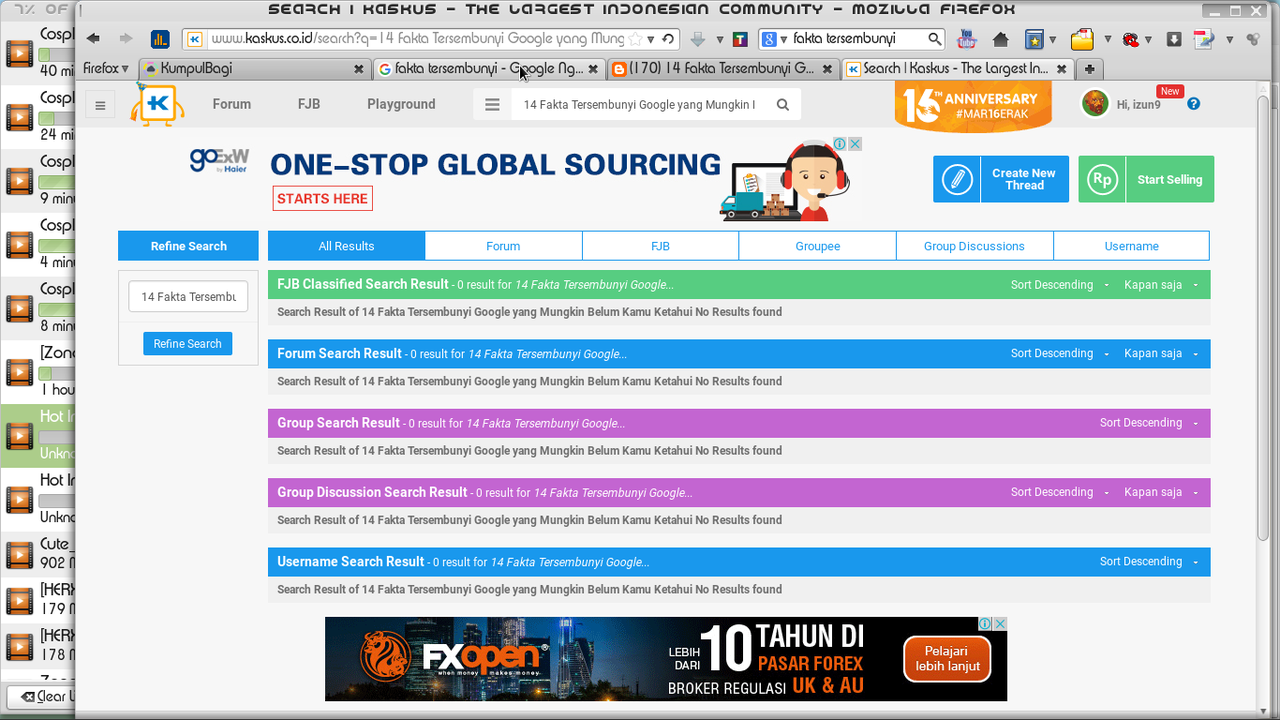The width and height of the screenshot is (1280, 720).
Task: Click the yellow folder toolbar icon
Action: point(1082,40)
